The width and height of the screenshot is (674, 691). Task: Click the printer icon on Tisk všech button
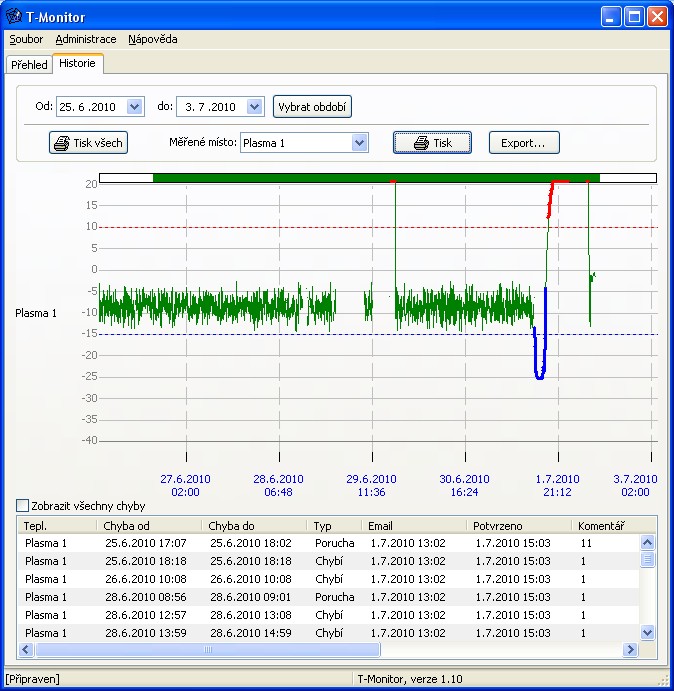click(x=62, y=143)
